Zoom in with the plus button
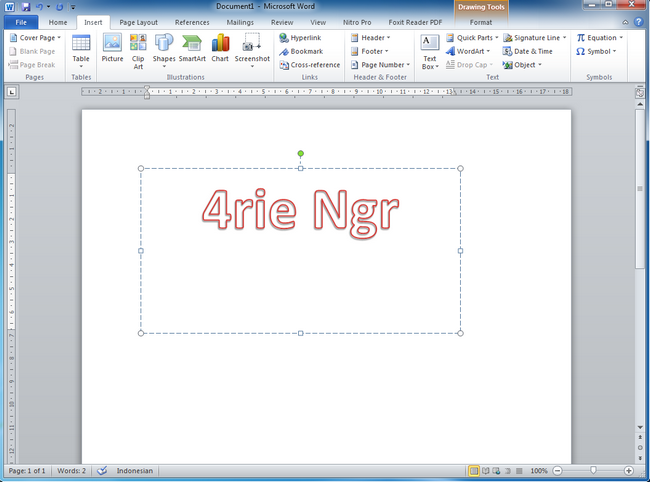Image resolution: width=650 pixels, height=482 pixels. pyautogui.click(x=629, y=471)
